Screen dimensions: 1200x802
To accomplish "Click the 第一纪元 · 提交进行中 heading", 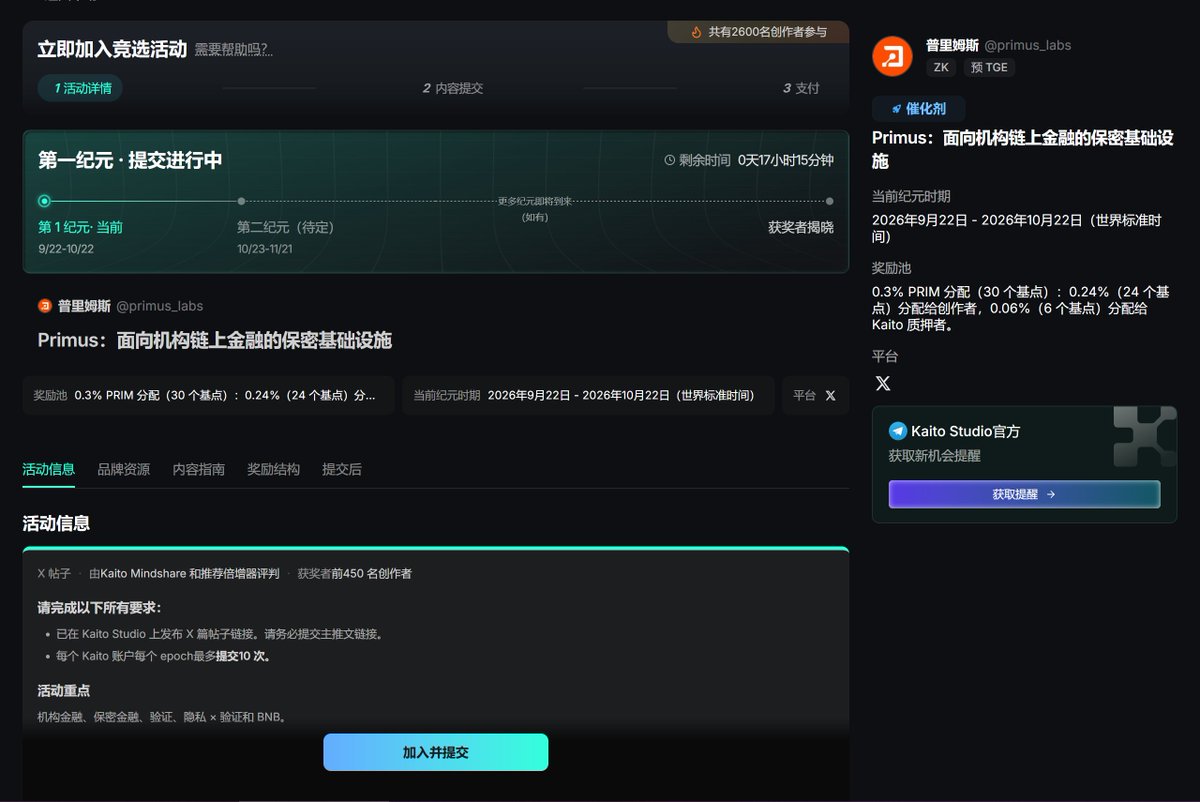I will 130,160.
